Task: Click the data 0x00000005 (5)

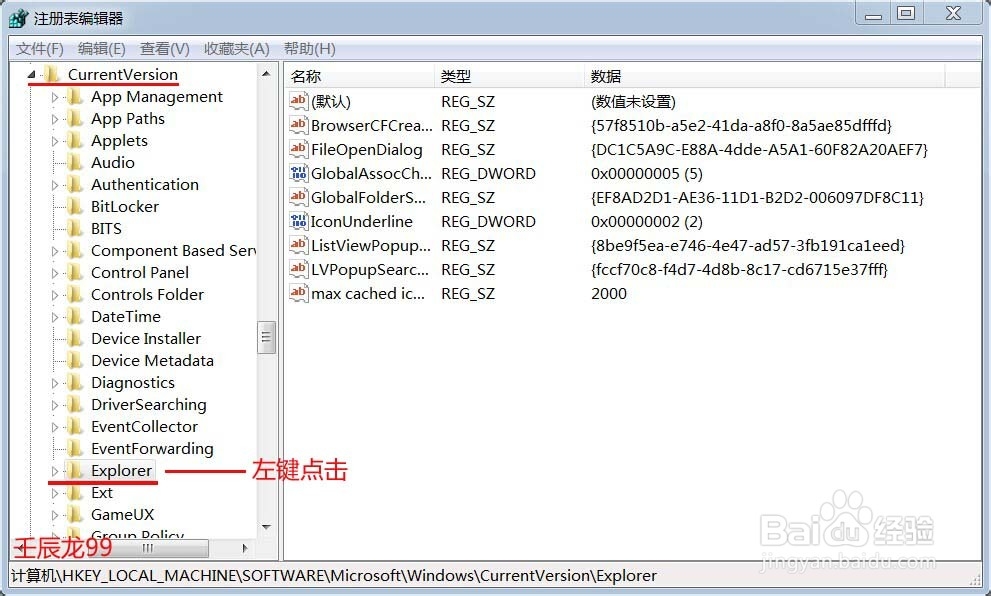Action: point(647,174)
